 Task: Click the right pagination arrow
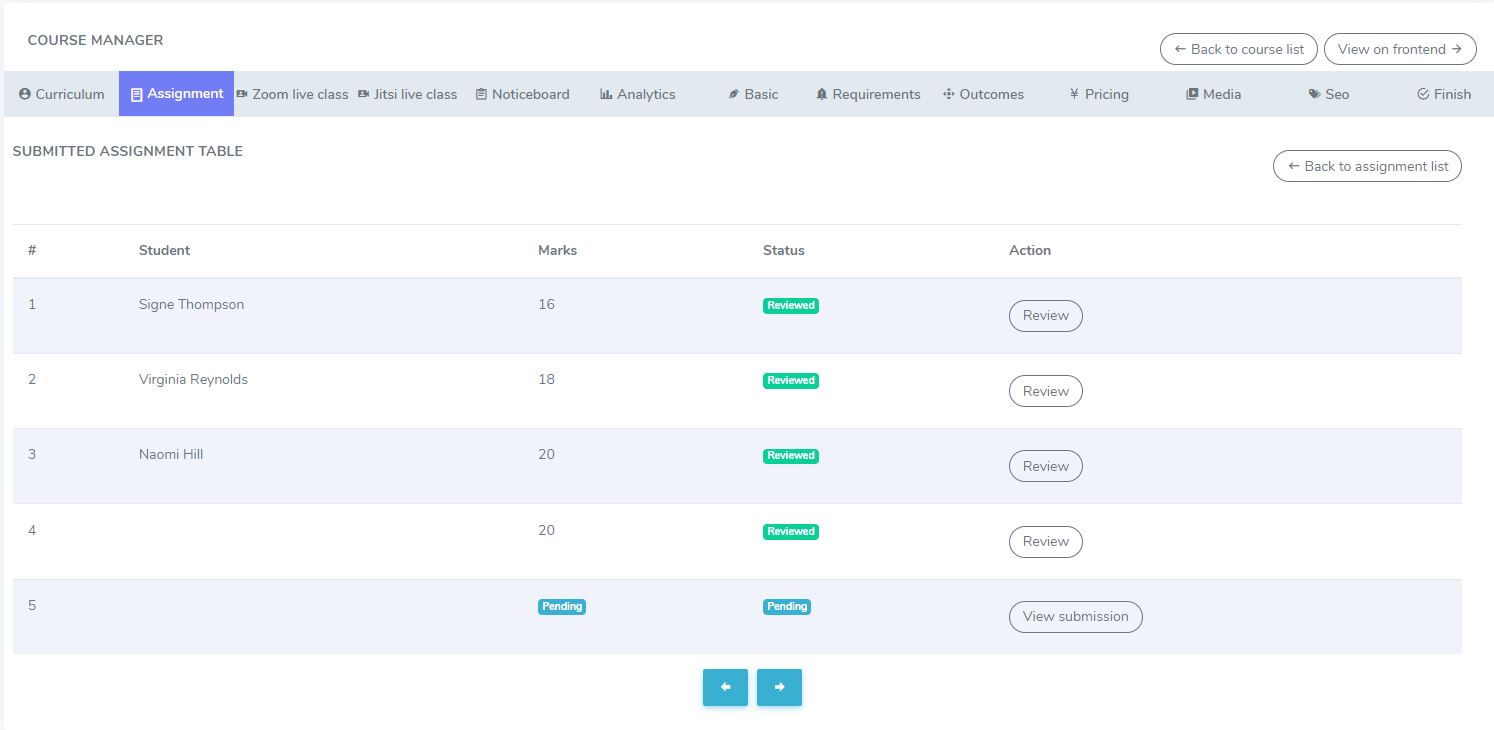[779, 687]
